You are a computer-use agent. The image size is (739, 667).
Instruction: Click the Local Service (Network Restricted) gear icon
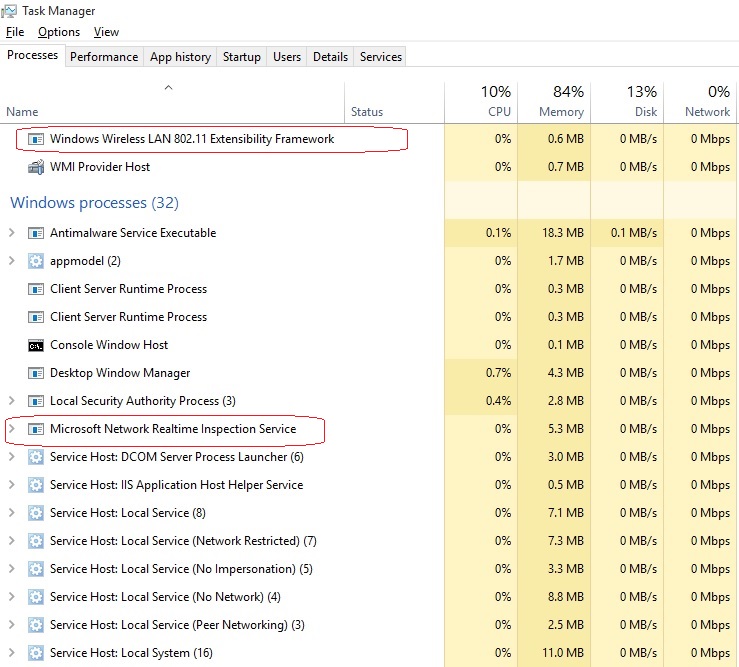point(36,541)
